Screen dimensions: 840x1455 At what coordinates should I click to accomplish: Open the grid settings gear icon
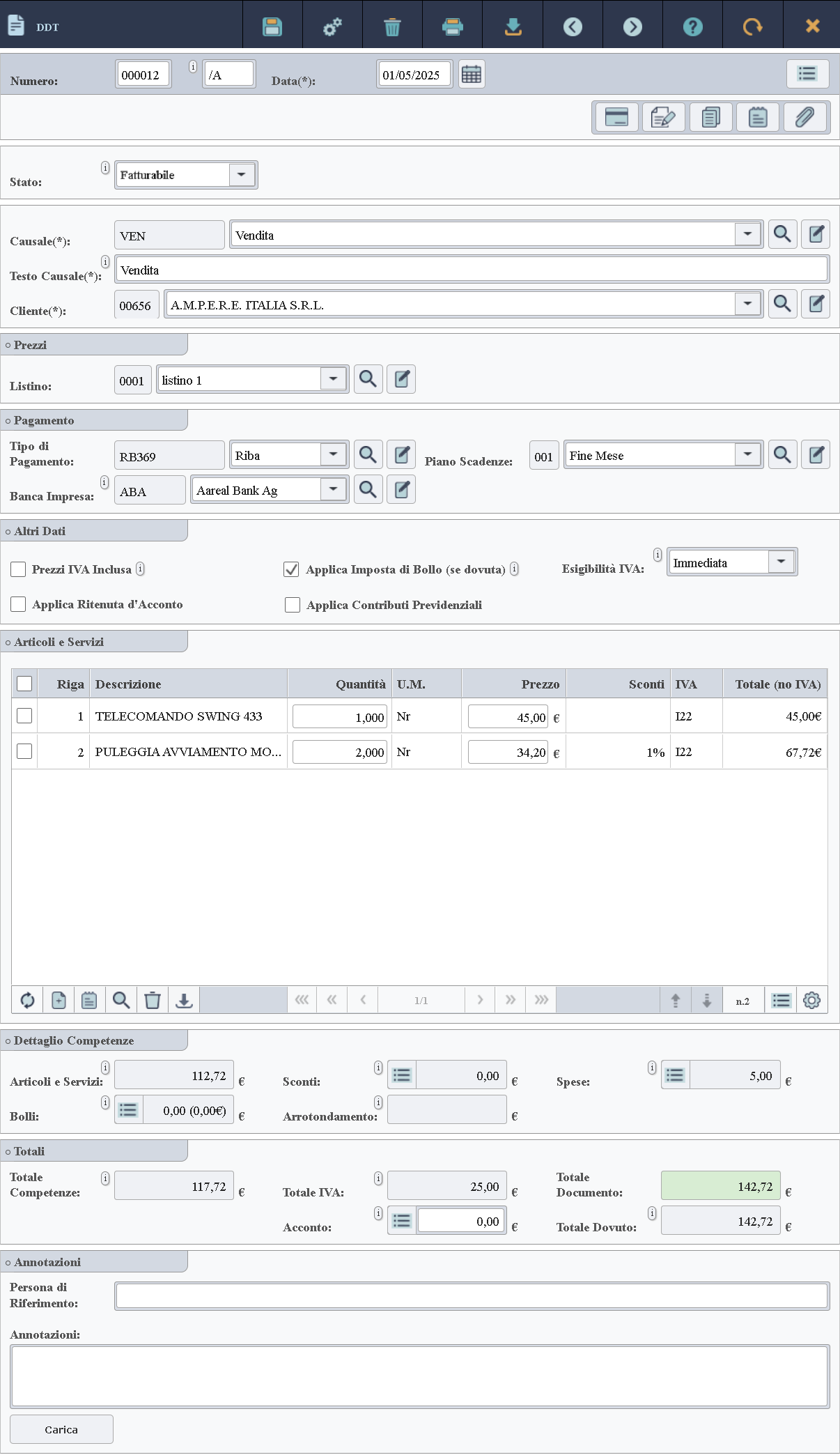point(811,1000)
